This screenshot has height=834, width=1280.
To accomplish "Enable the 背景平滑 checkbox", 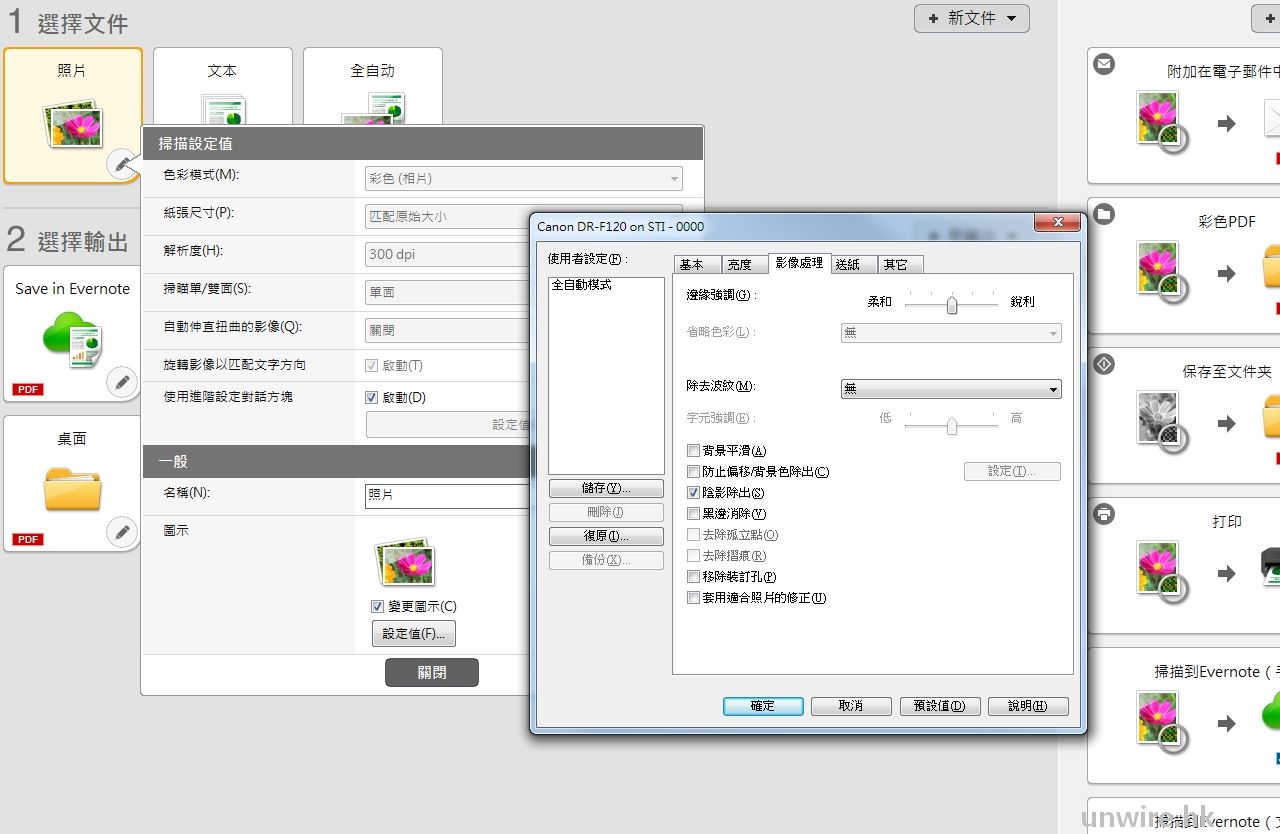I will coord(694,451).
